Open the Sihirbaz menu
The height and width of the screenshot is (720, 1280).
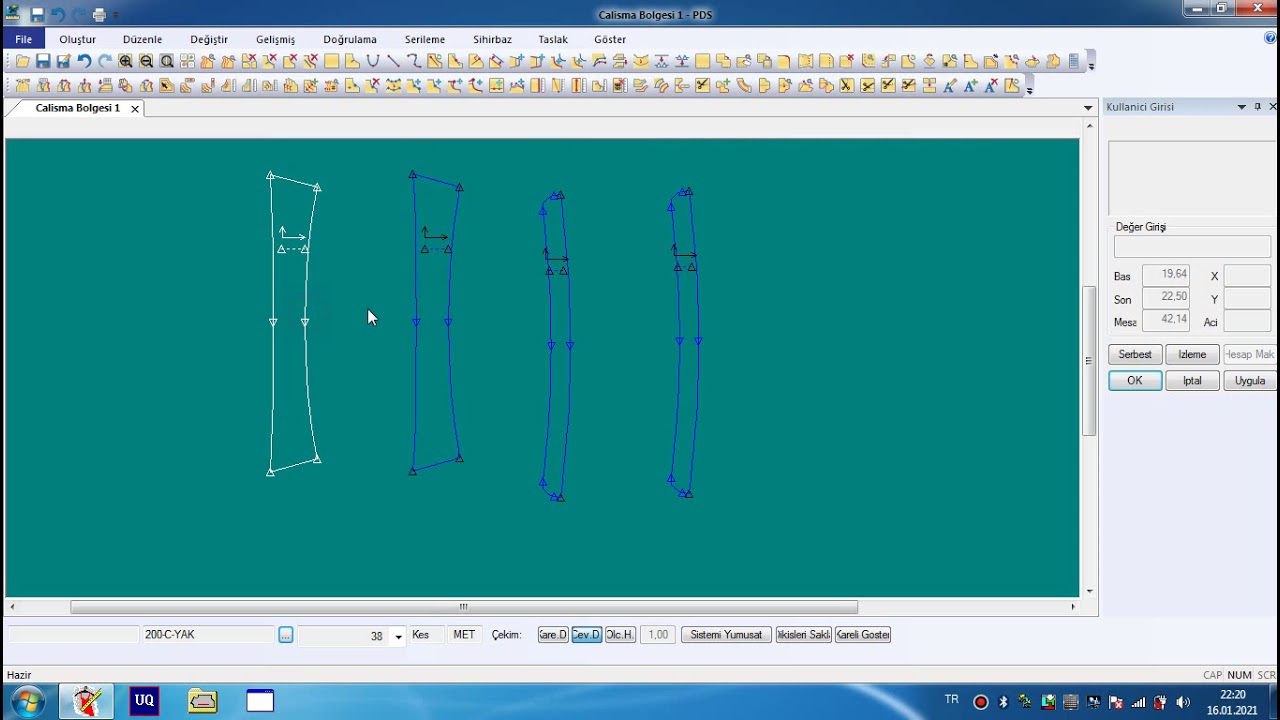492,39
